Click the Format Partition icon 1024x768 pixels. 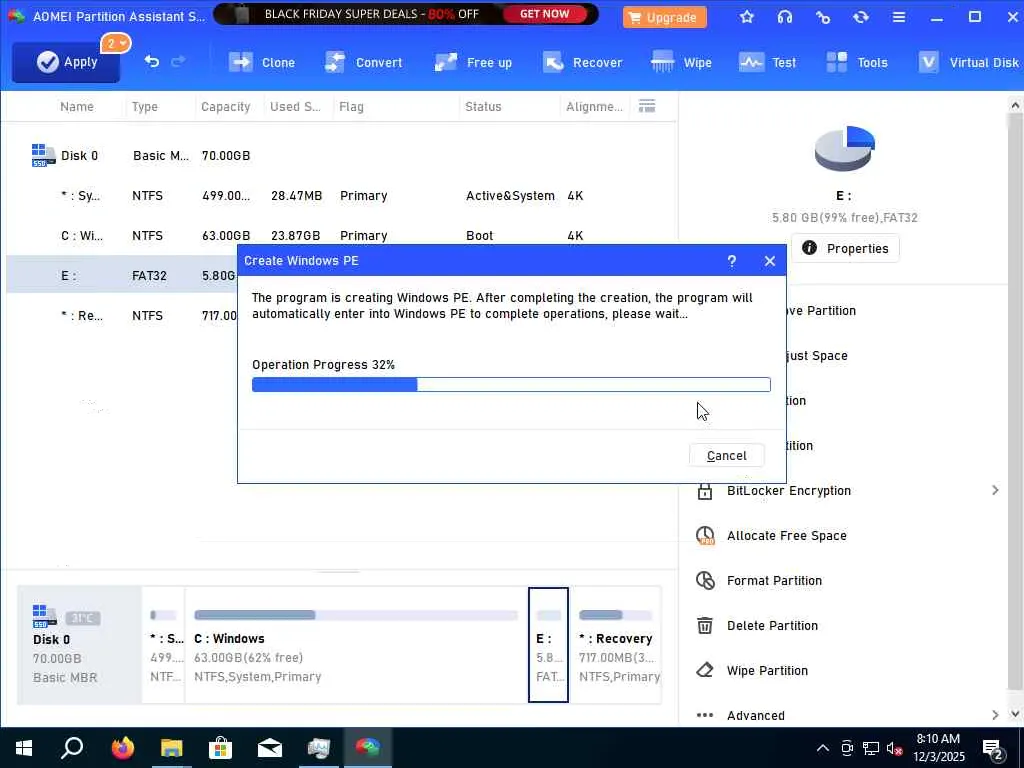pos(705,580)
